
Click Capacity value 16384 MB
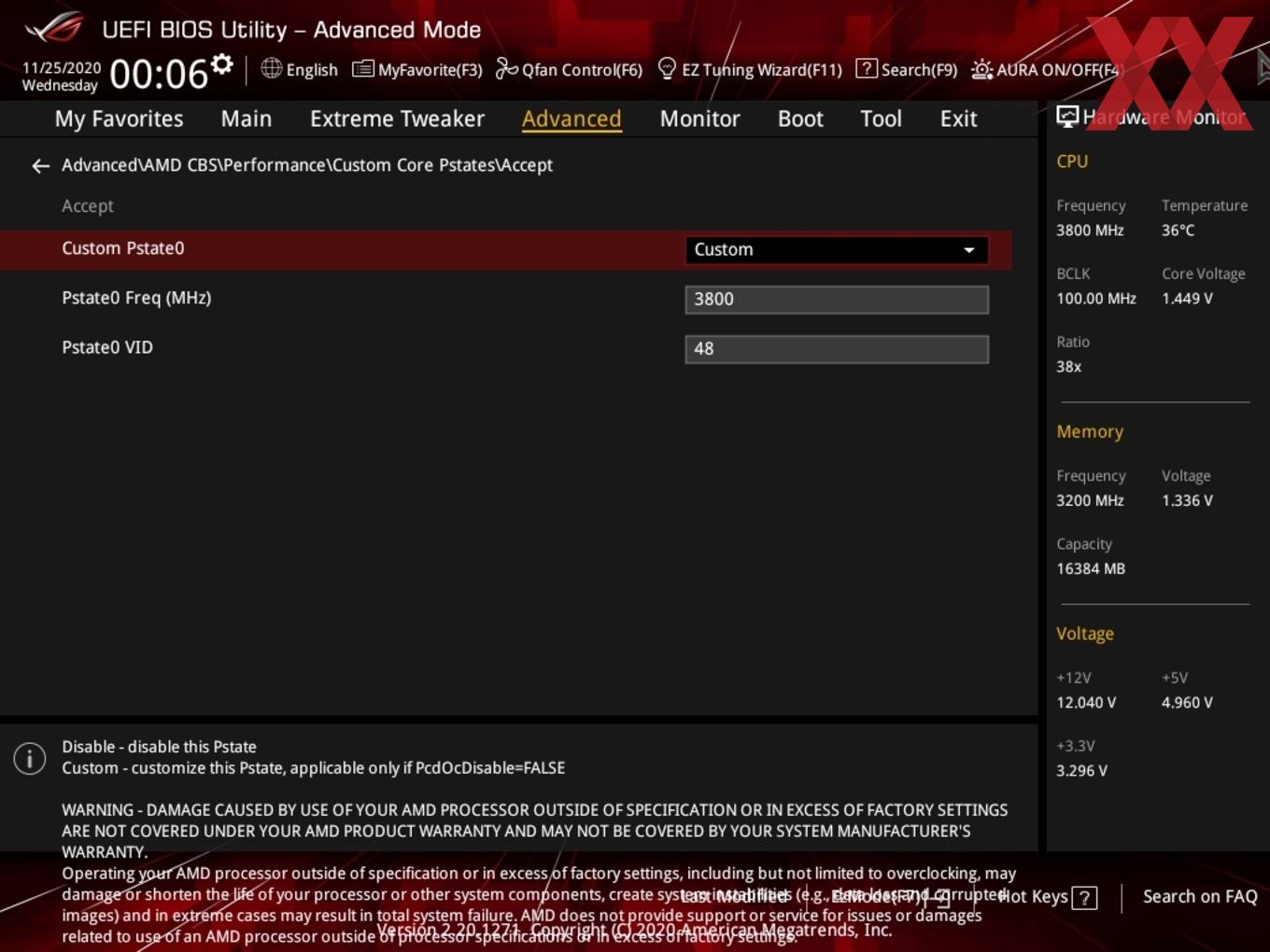pos(1091,569)
